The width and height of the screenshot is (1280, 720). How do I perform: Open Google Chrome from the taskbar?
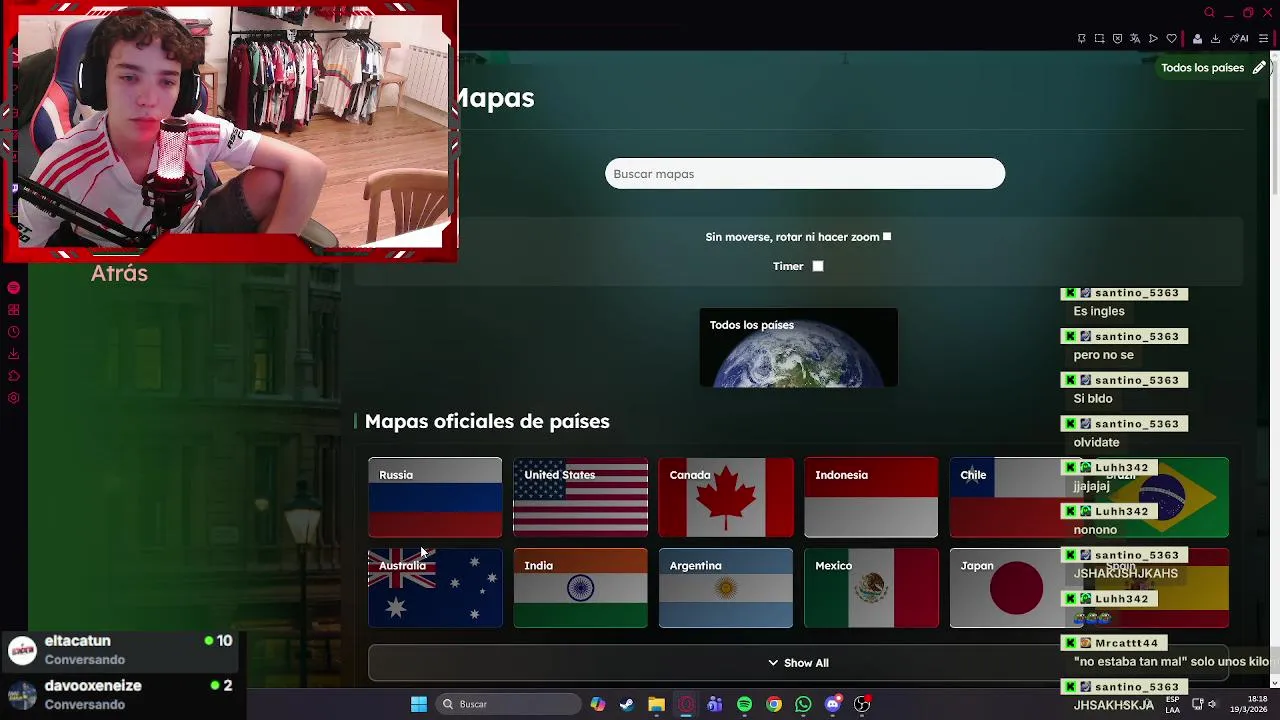[x=774, y=704]
